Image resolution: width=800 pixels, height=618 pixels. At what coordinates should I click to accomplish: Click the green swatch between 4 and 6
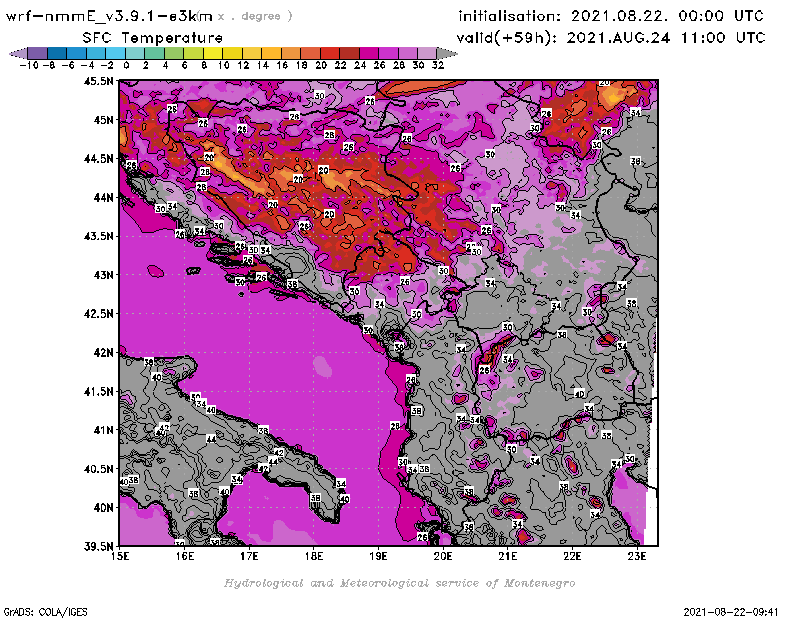(173, 53)
